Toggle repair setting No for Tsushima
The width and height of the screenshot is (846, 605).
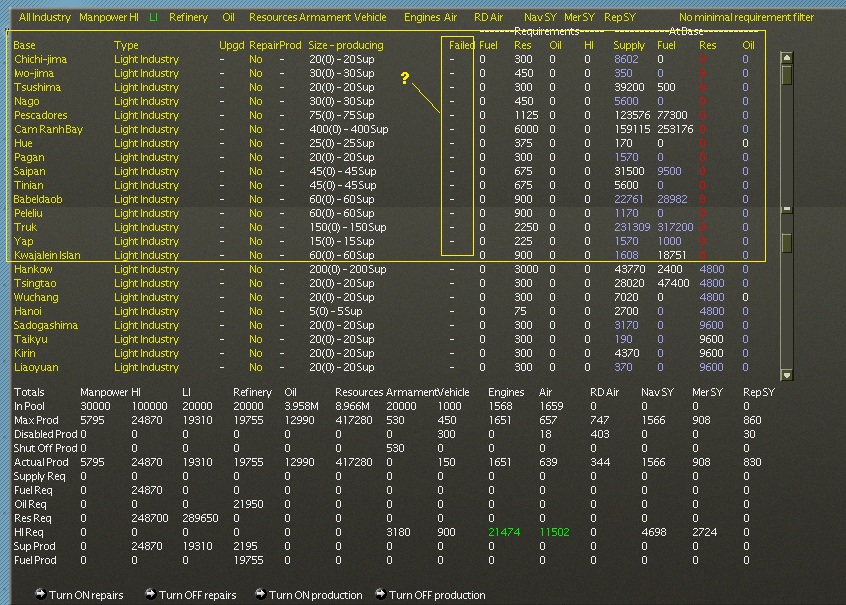(x=256, y=87)
